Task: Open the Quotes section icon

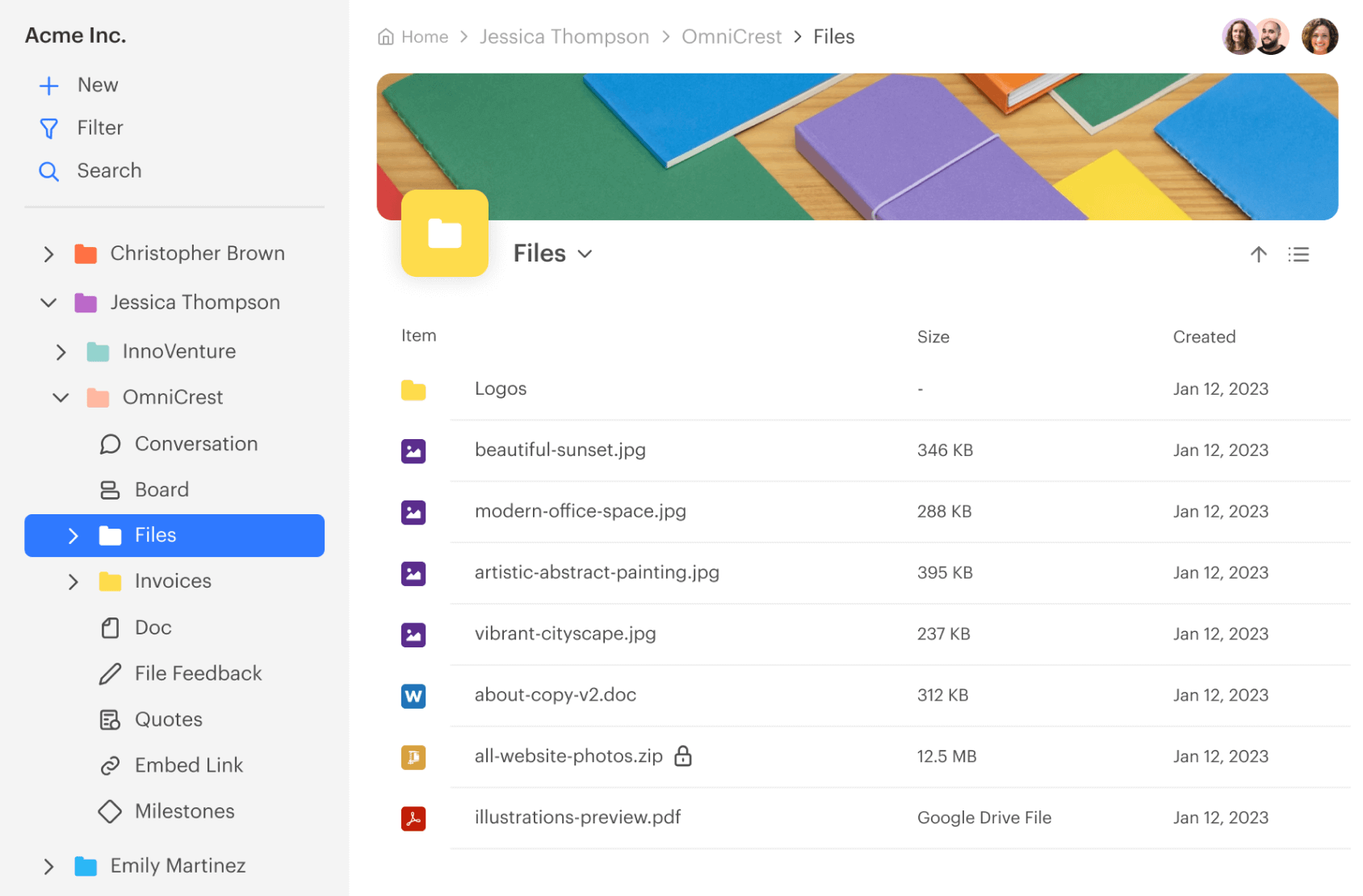Action: point(111,718)
